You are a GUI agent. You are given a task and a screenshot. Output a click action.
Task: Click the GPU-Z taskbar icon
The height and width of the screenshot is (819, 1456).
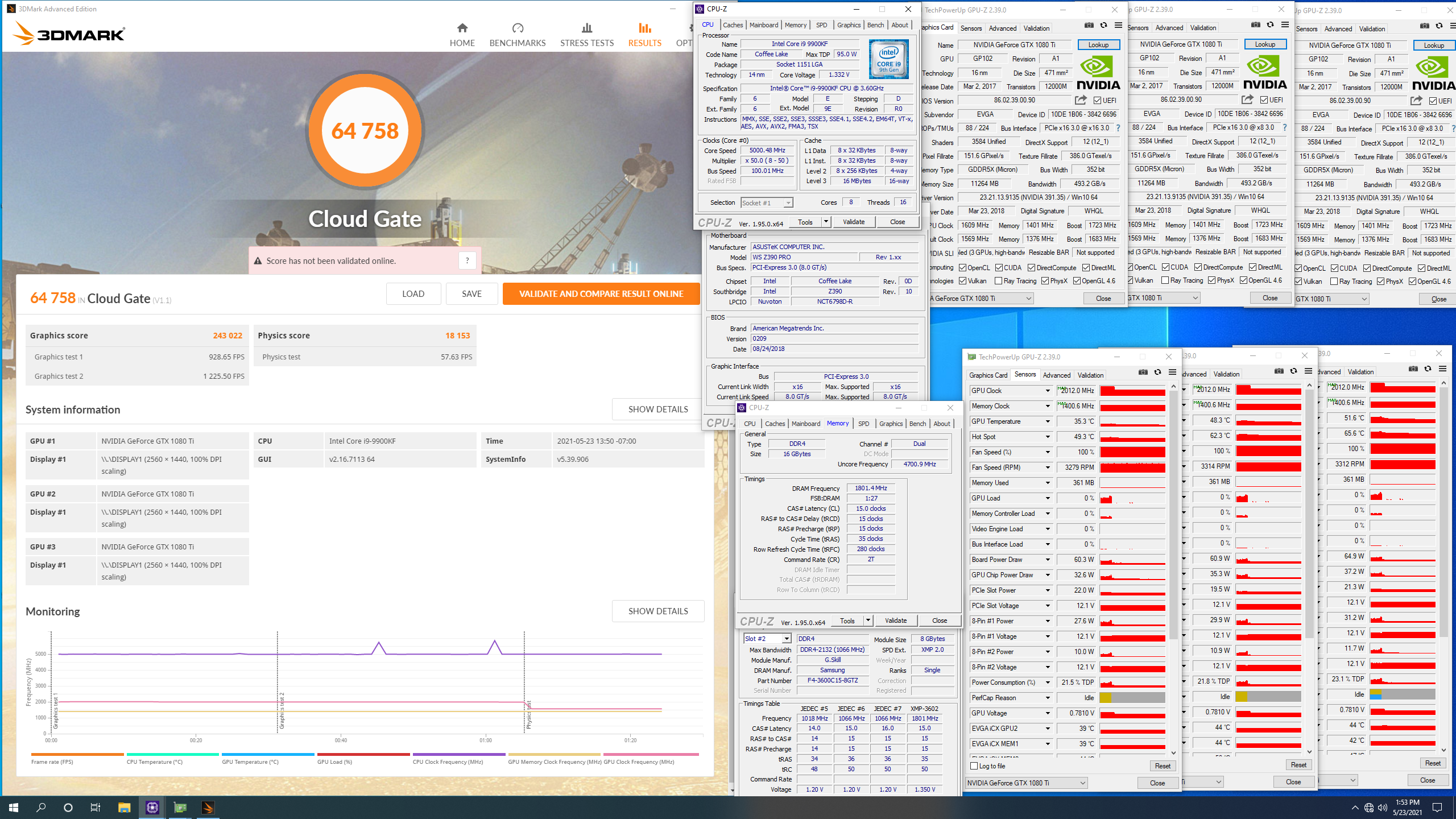coord(180,807)
